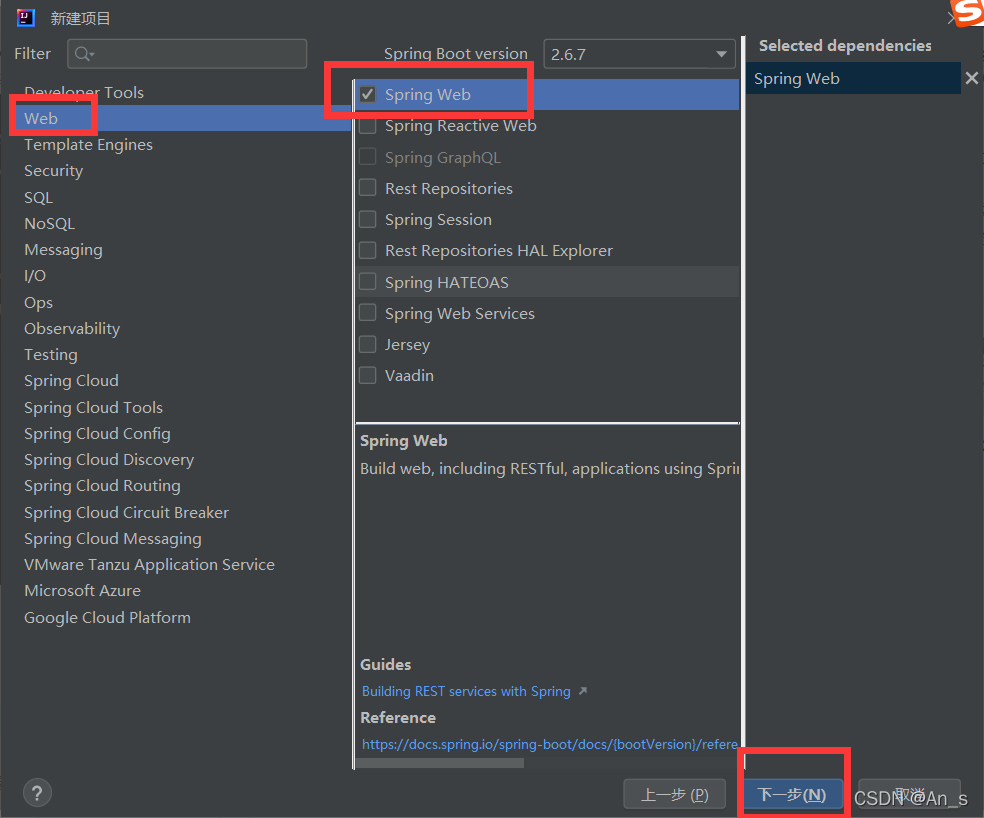The height and width of the screenshot is (818, 984).
Task: Open the Spring Boot version dropdown
Action: pyautogui.click(x=639, y=54)
